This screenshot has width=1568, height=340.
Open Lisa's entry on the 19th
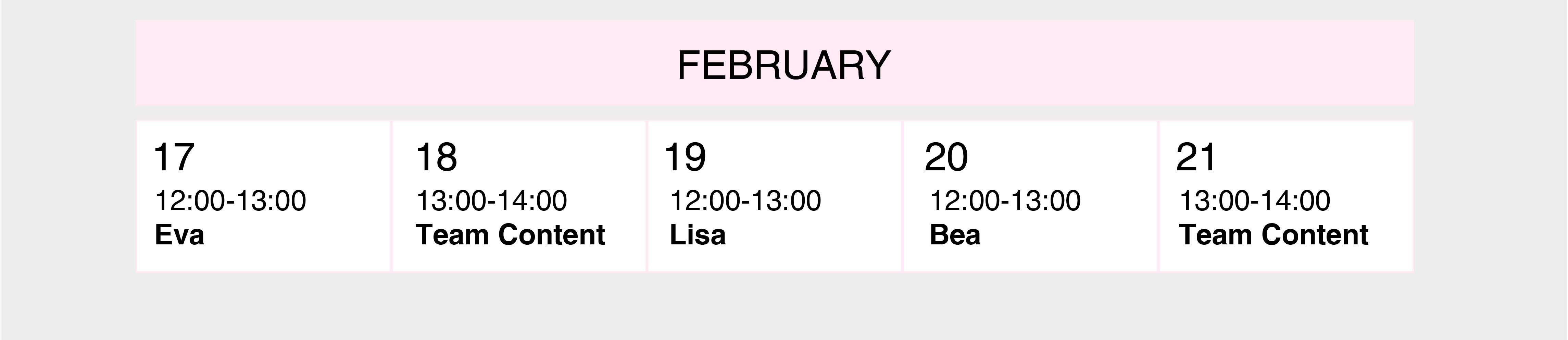click(x=698, y=234)
